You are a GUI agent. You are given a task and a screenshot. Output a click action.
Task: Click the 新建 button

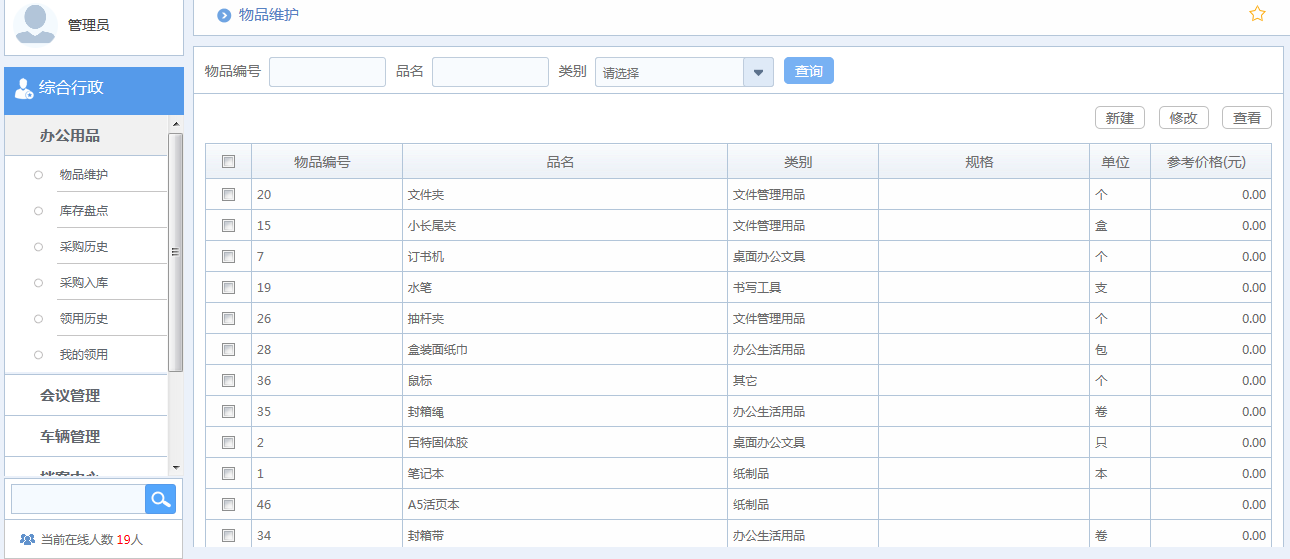tap(1120, 118)
